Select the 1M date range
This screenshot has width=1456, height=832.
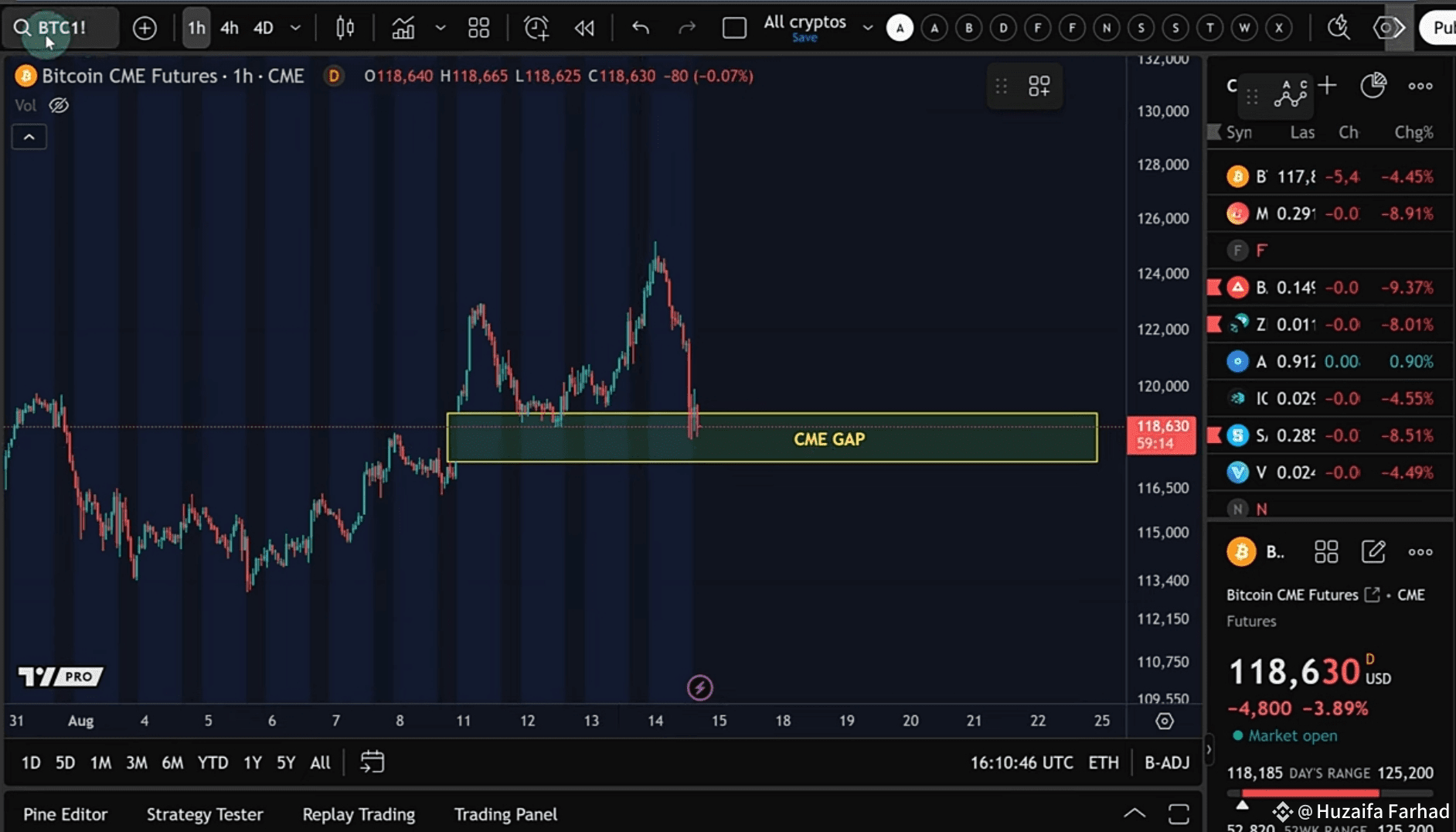click(x=100, y=763)
